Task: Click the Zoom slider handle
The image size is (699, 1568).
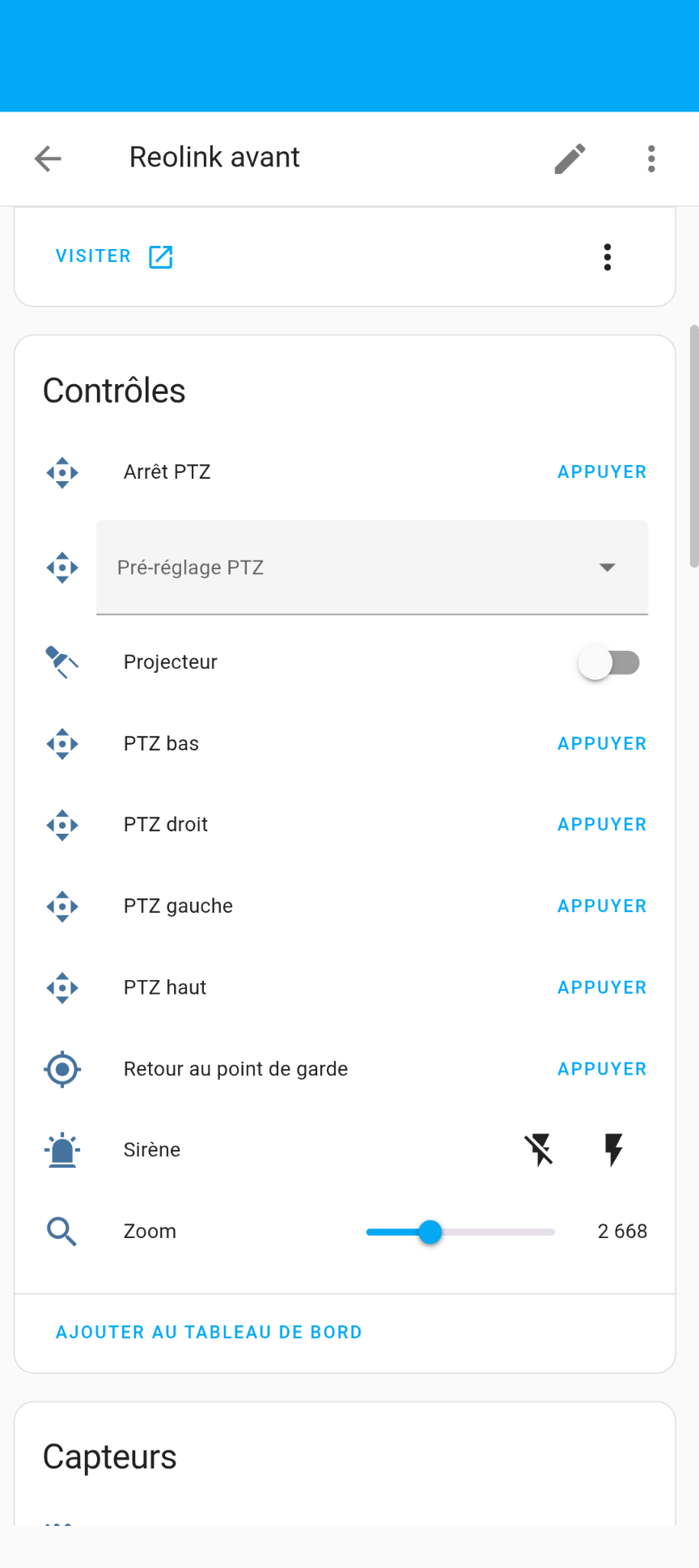Action: 430,1232
